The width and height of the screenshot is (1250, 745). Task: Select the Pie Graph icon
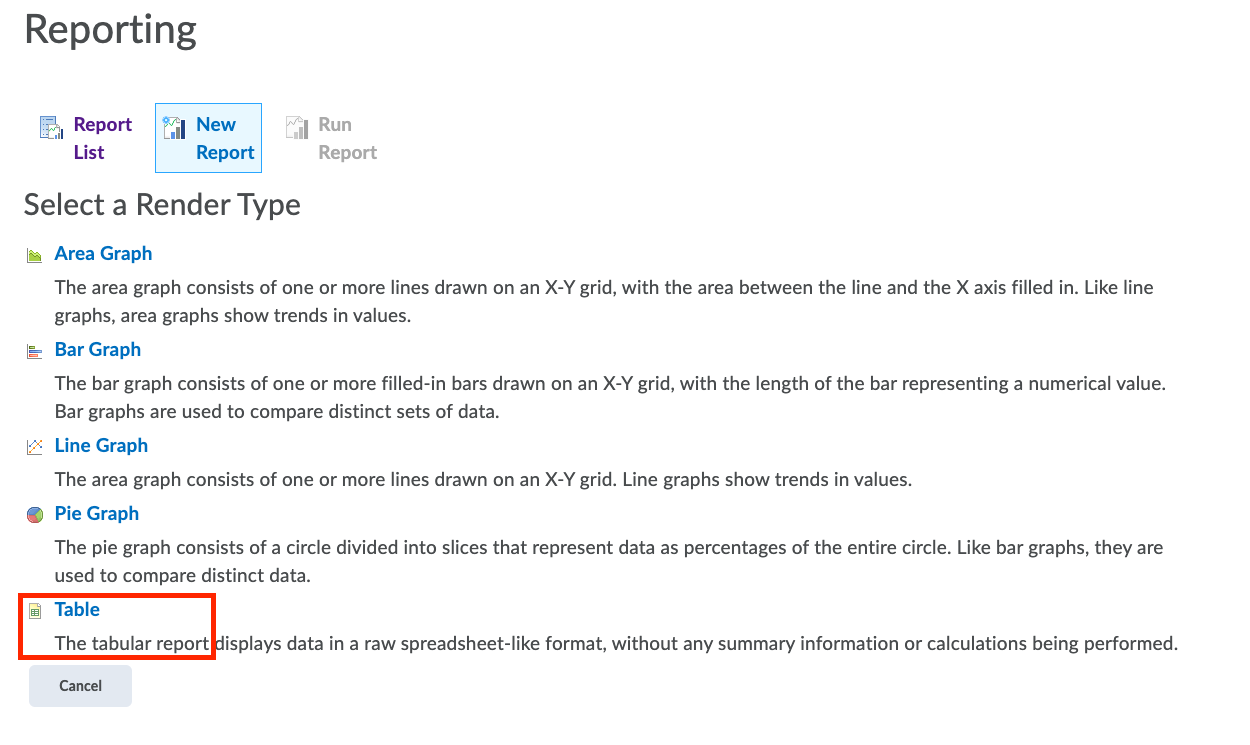(35, 515)
